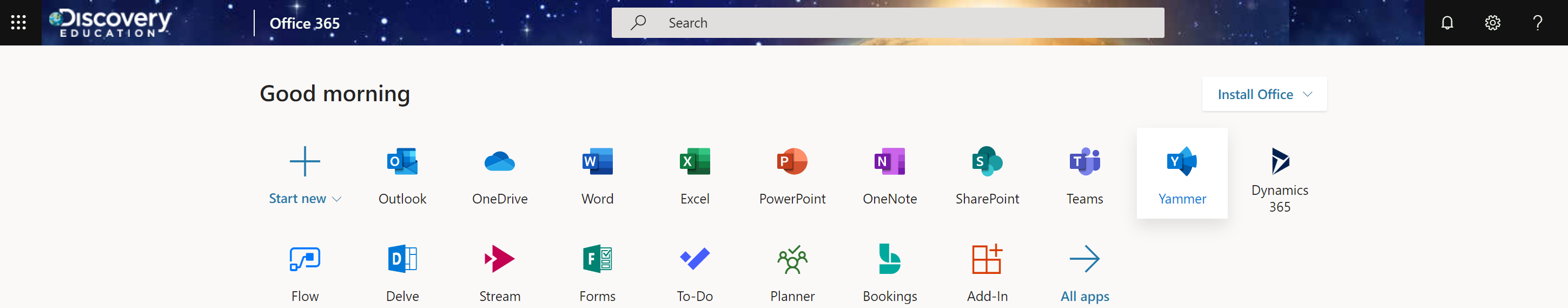Focus the Search input field
The image size is (1568, 308).
coord(888,23)
